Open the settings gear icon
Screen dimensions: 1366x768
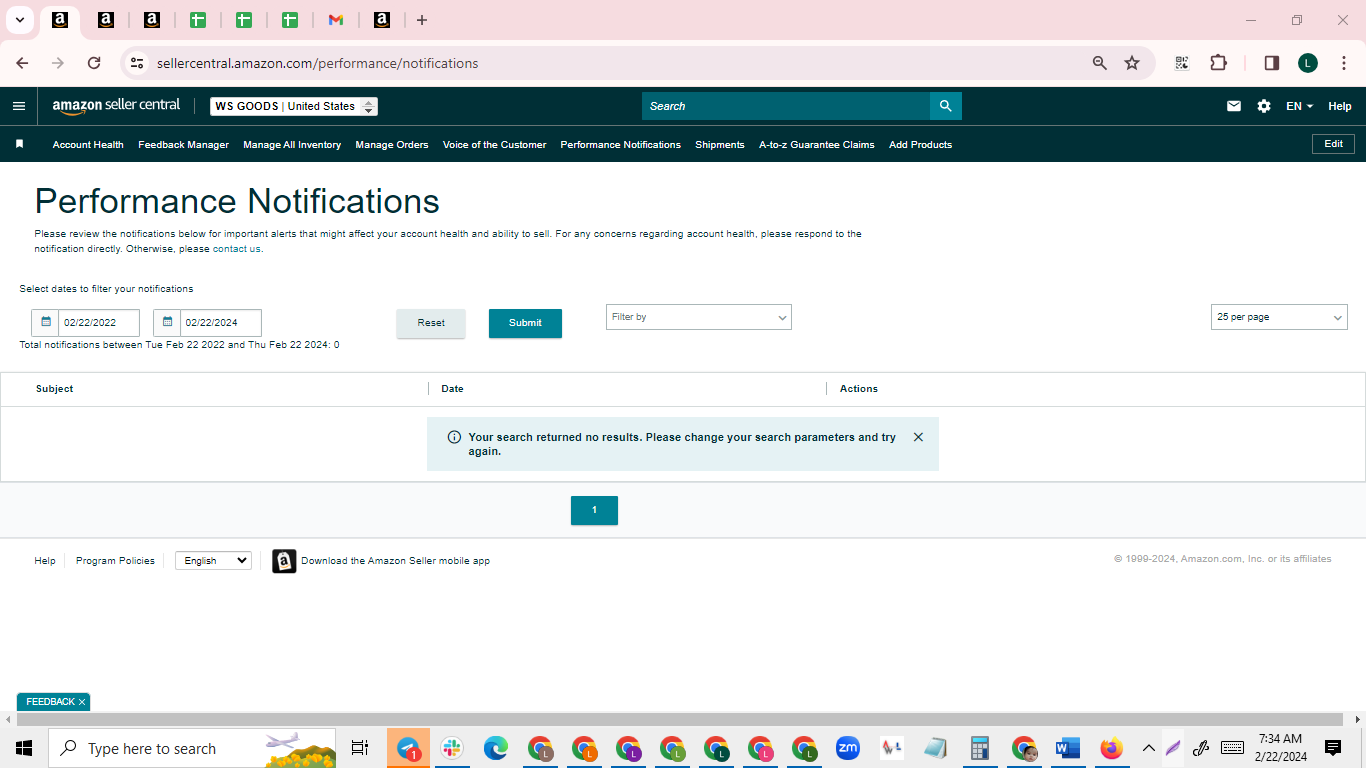[x=1264, y=106]
